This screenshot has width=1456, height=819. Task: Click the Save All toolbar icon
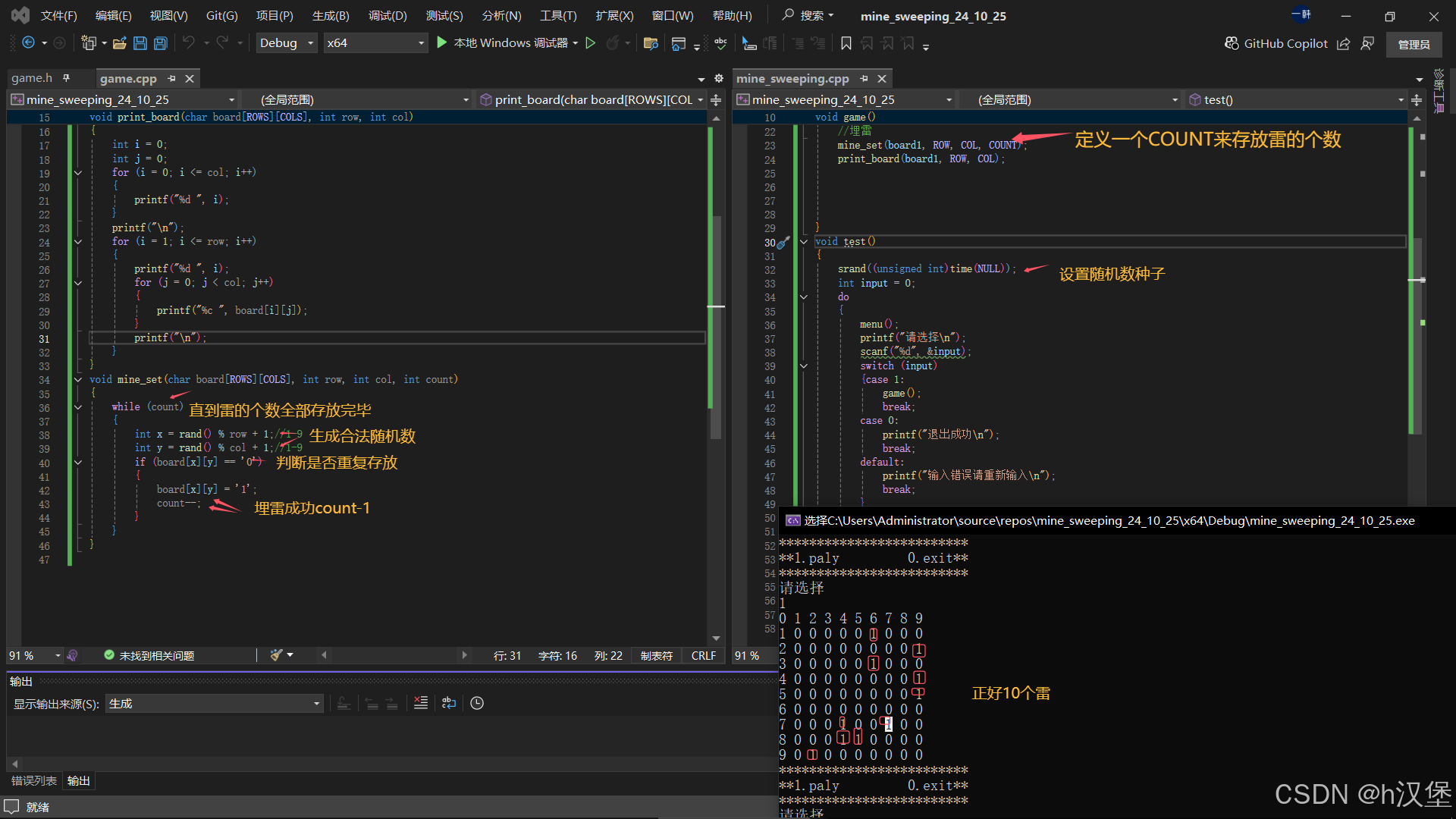[160, 43]
